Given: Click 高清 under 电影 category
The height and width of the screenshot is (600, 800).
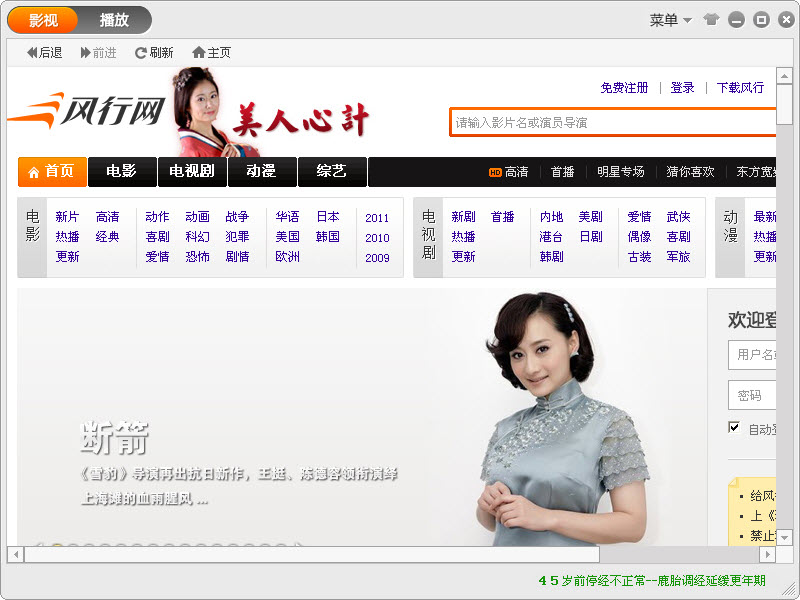Looking at the screenshot, I should point(107,217).
